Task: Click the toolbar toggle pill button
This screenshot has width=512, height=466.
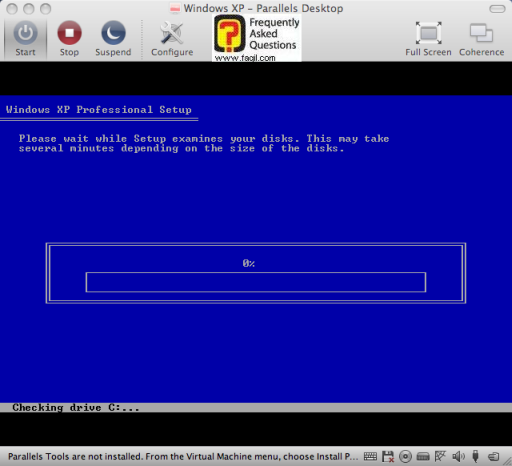Action: 497,9
